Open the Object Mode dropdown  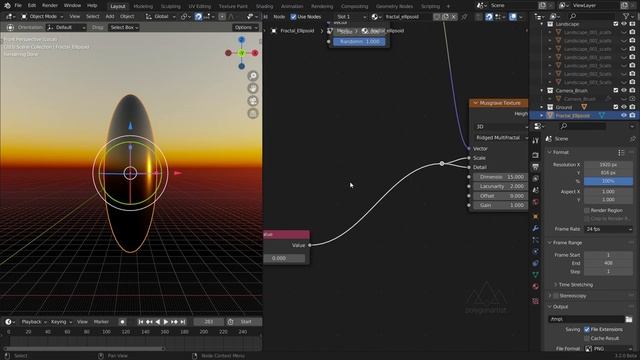tap(42, 17)
